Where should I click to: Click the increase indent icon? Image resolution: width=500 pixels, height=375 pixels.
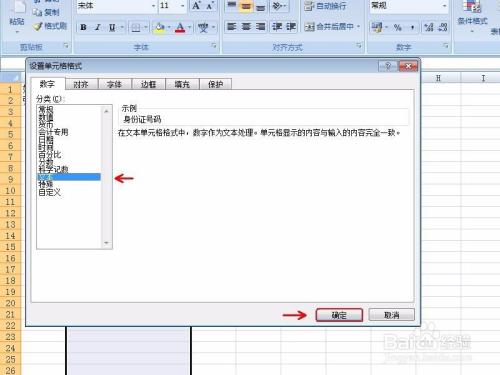tap(291, 26)
